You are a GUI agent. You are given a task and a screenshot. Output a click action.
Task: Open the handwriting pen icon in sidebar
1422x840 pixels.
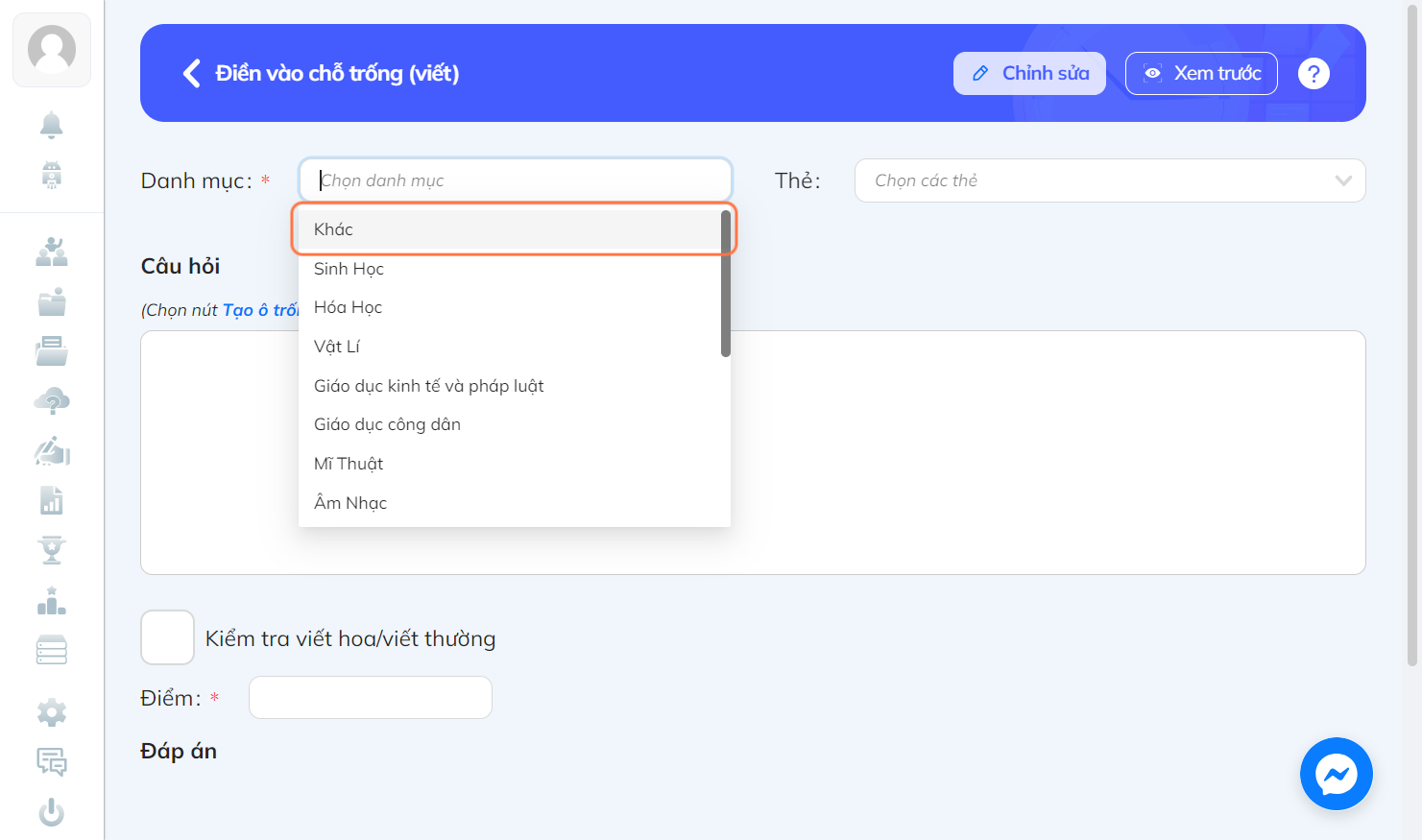coord(52,451)
